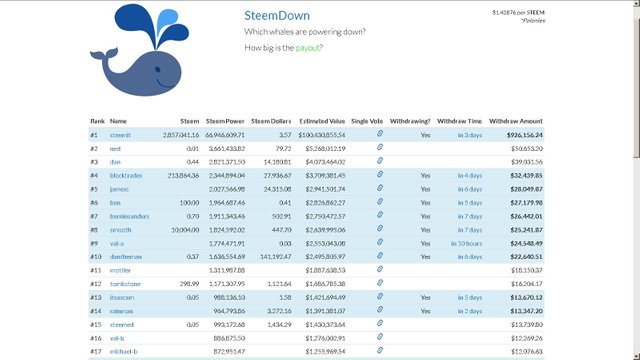Visit the val-b account link
Screen dimensions: 640x360
117,338
